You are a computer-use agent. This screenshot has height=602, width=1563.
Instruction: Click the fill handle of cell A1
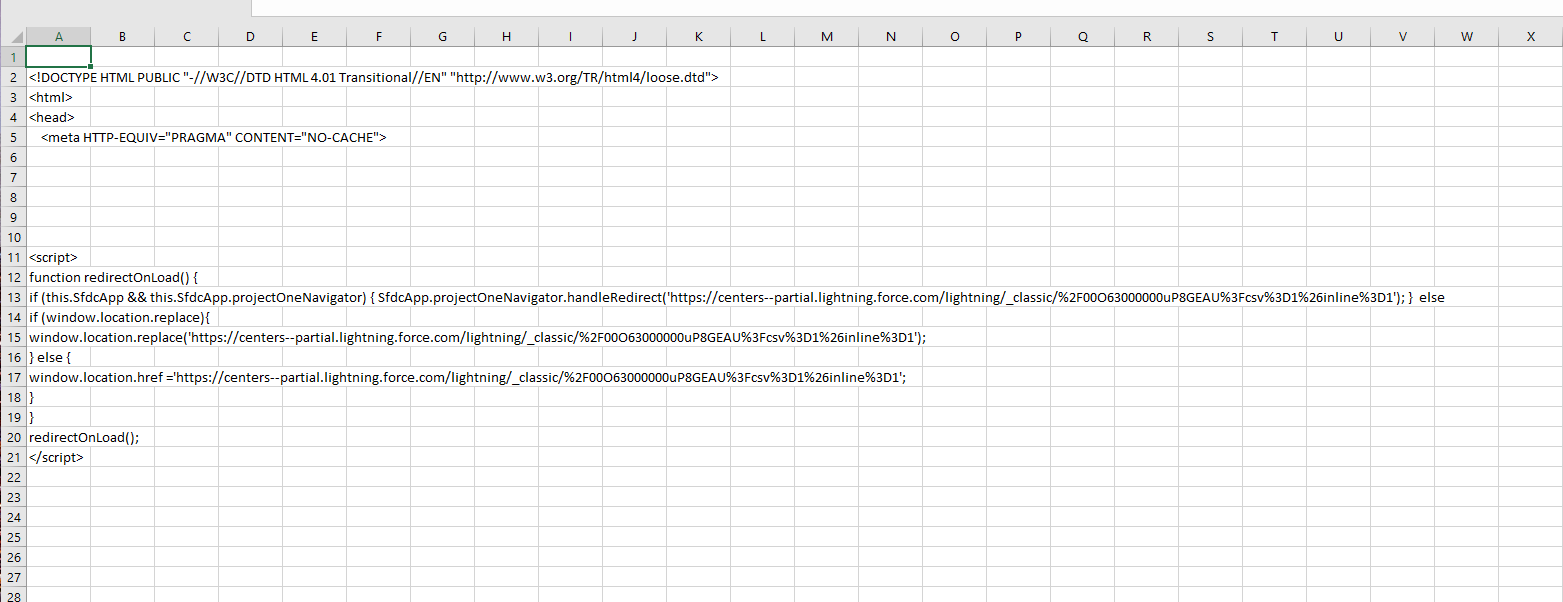tap(90, 66)
